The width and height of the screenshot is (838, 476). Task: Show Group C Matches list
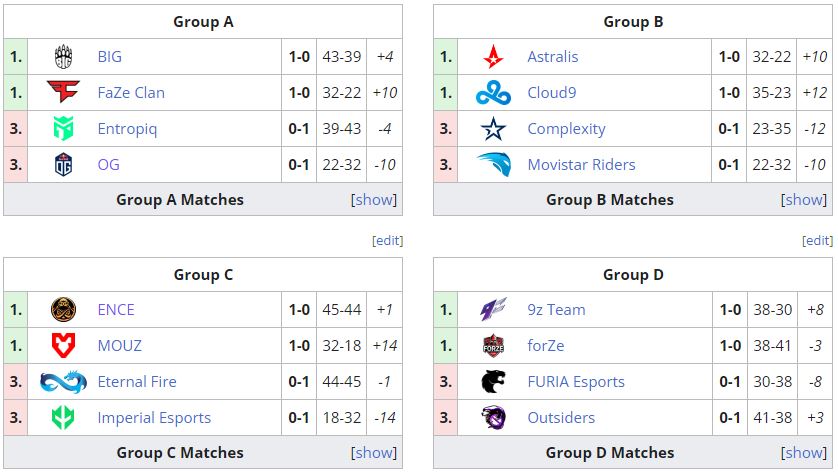374,452
